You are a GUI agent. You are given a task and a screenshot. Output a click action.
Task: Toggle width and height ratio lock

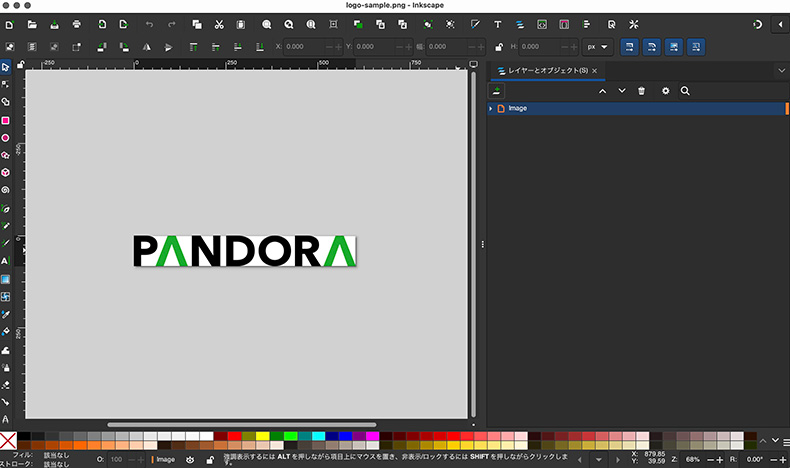click(x=499, y=47)
